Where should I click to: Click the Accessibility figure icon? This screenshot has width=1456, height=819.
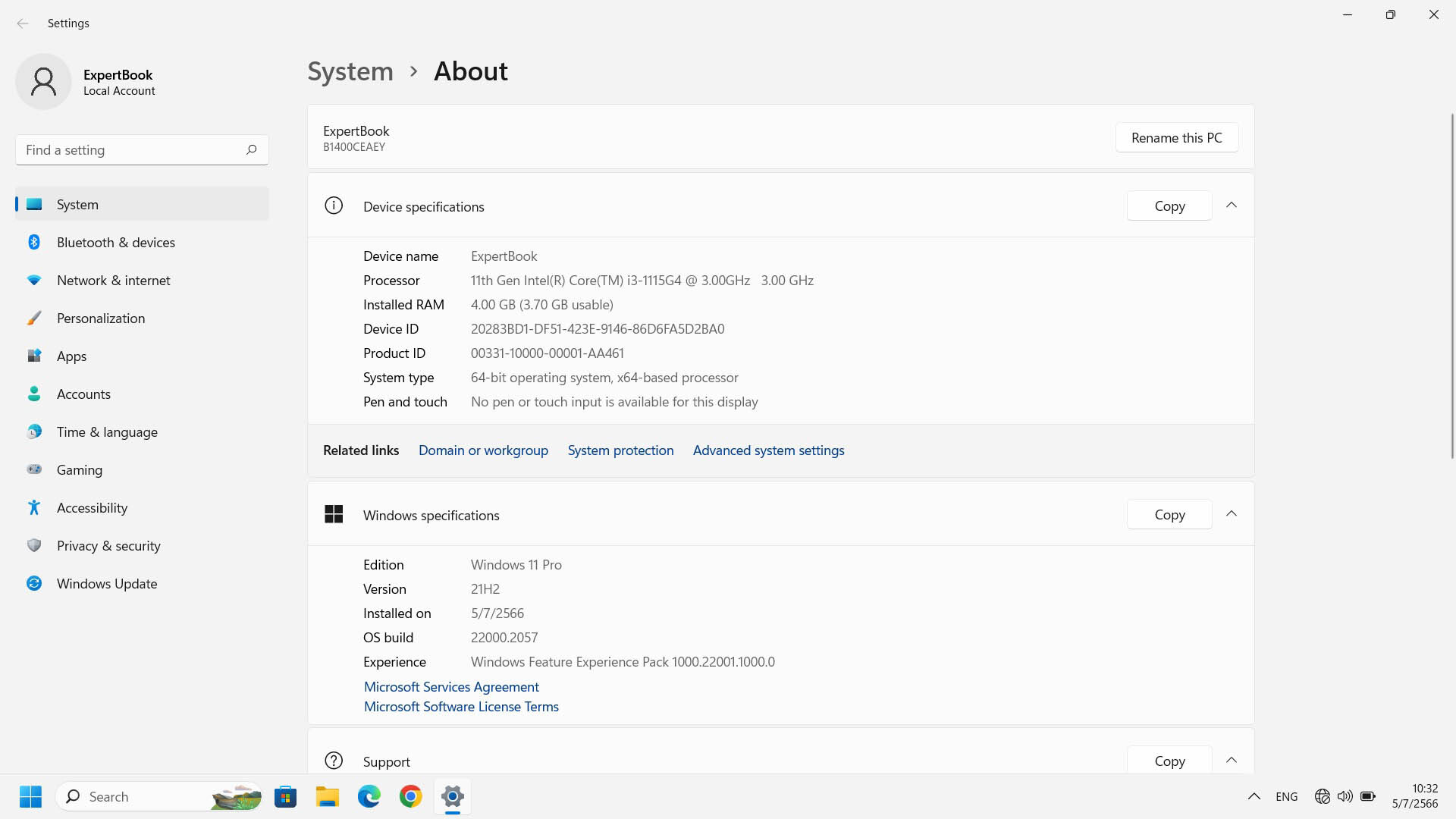34,507
